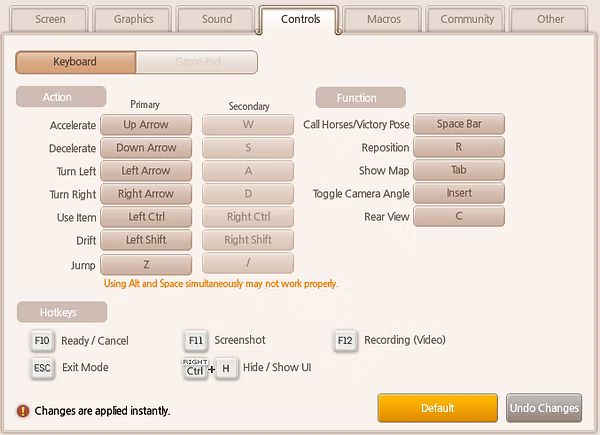Click the 'Secondary' column heading
This screenshot has height=435, width=600.
click(249, 106)
